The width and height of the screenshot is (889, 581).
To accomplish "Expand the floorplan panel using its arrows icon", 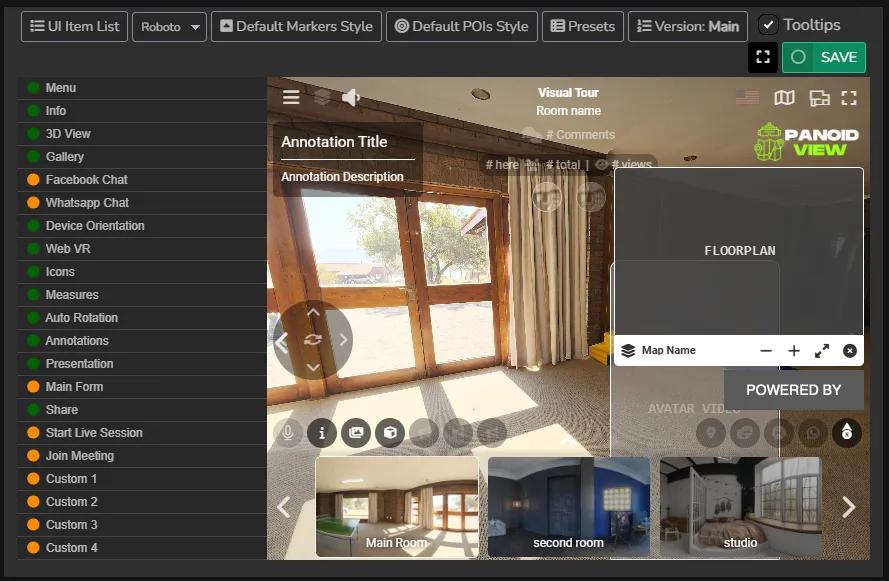I will coord(822,351).
